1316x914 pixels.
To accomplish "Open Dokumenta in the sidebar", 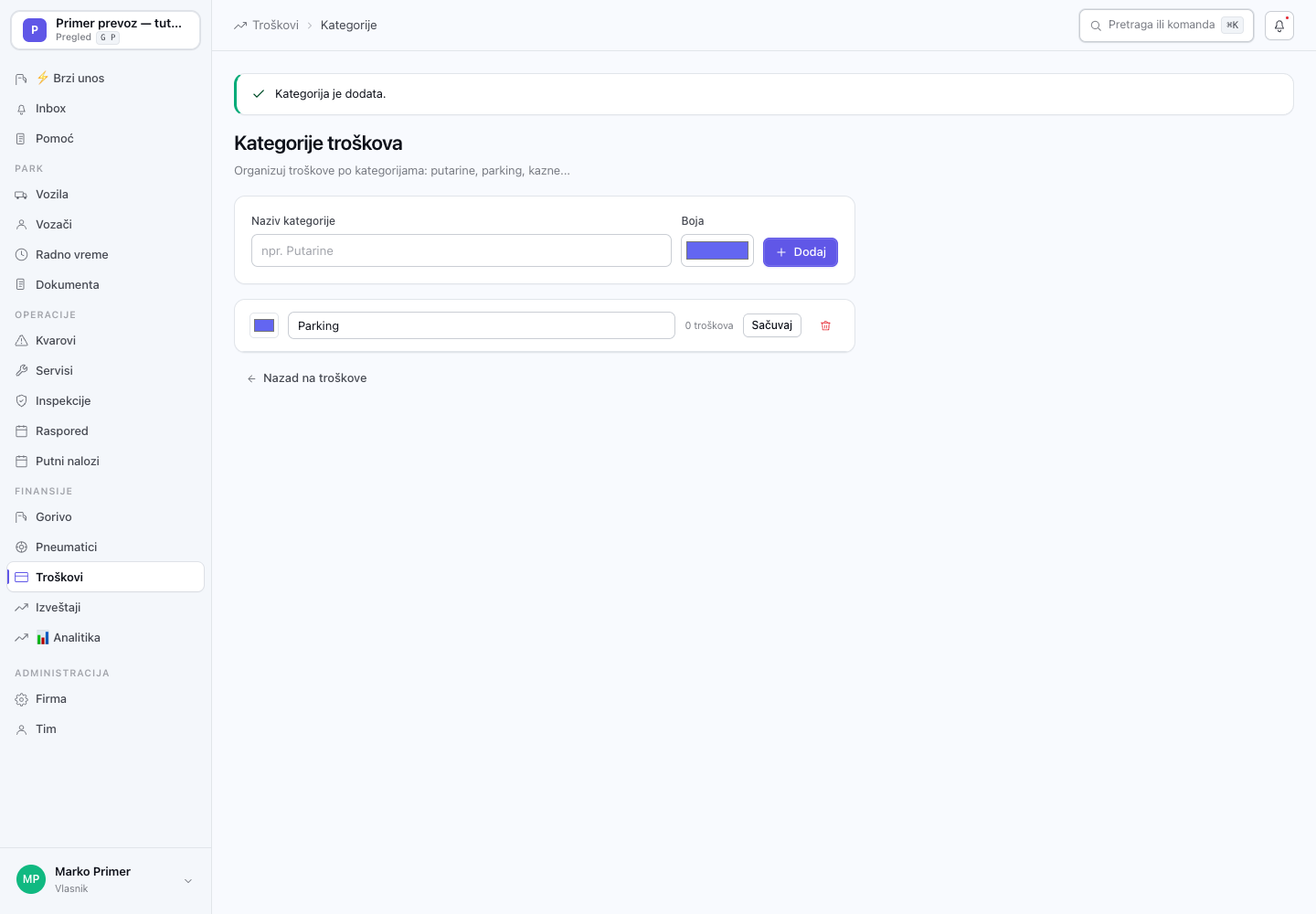I will pyautogui.click(x=105, y=285).
